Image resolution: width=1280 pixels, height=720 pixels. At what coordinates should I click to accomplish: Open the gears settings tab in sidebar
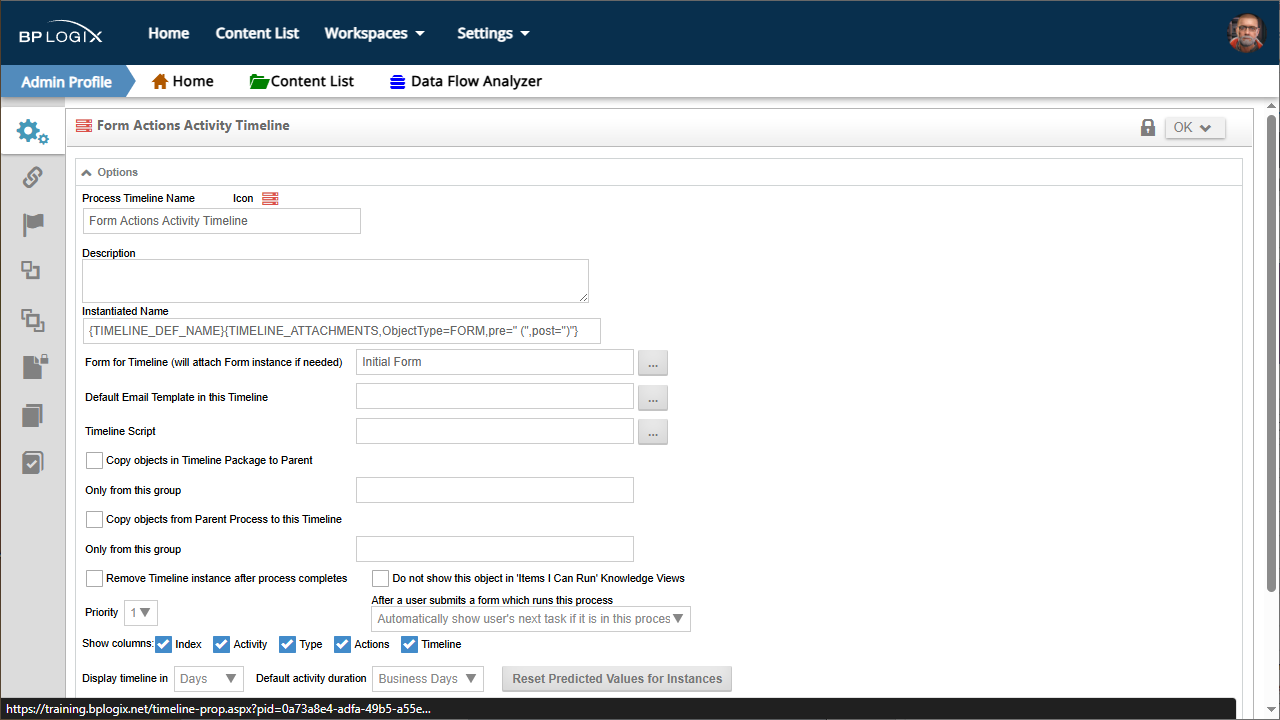[x=32, y=131]
